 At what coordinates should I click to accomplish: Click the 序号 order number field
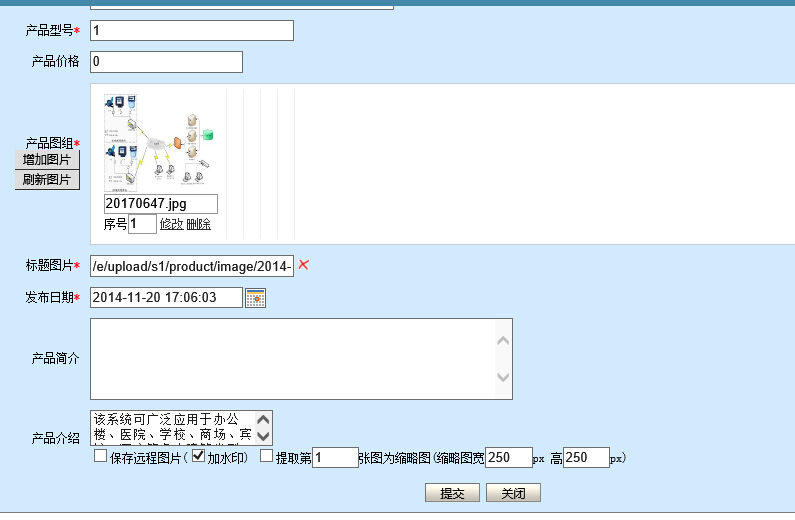(x=142, y=224)
